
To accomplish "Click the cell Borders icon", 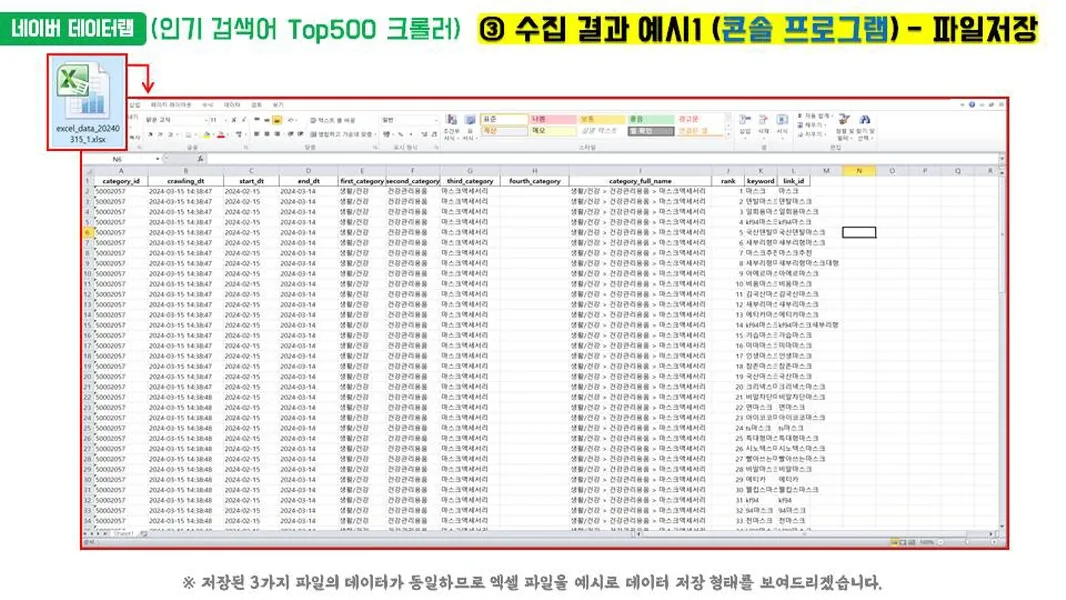I will pyautogui.click(x=188, y=135).
